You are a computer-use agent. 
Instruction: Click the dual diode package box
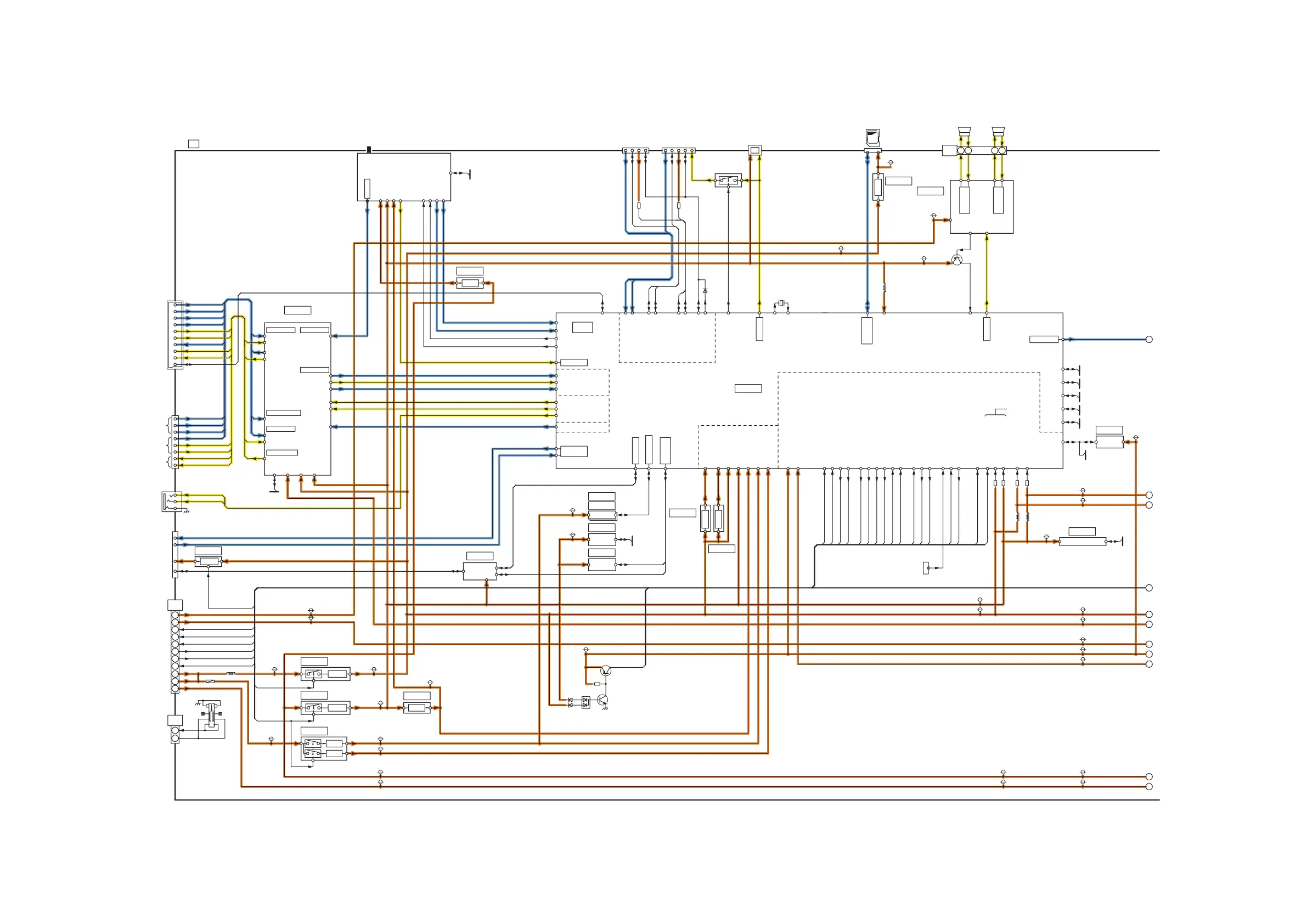click(x=586, y=702)
